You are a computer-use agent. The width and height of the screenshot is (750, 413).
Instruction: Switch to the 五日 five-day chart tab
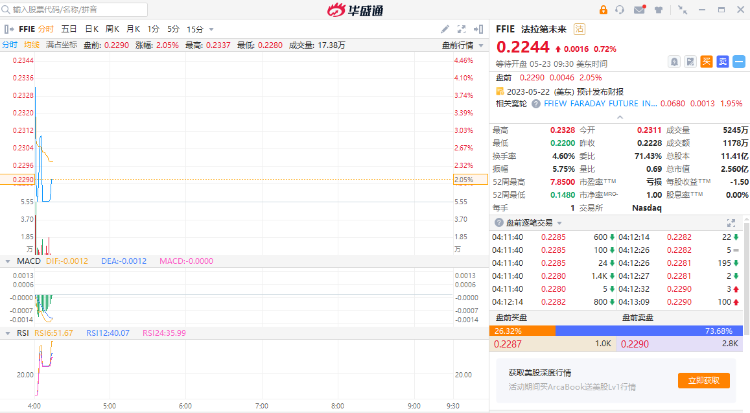[x=69, y=29]
